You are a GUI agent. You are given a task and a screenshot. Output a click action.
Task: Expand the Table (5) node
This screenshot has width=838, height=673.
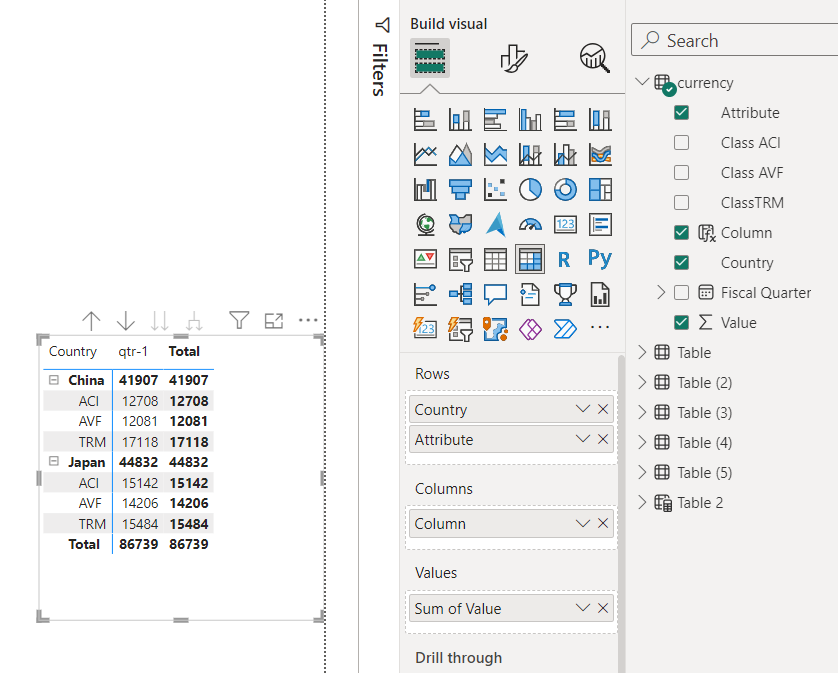pyautogui.click(x=642, y=472)
